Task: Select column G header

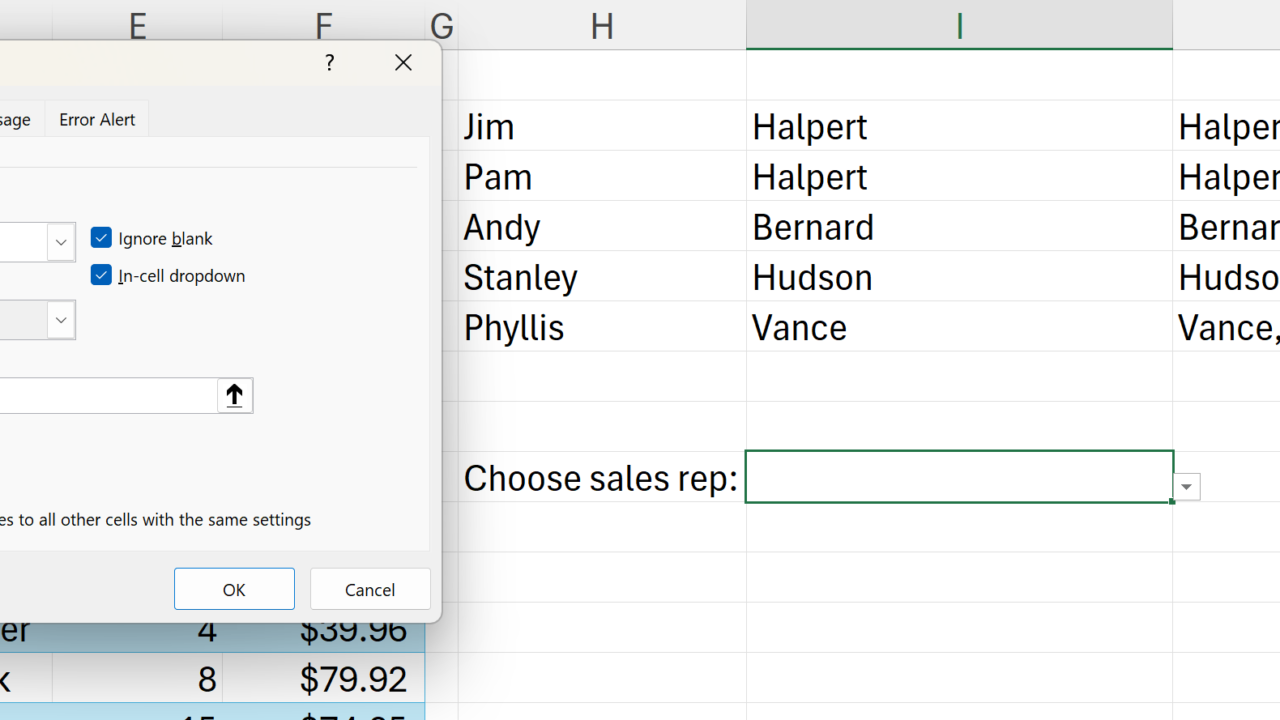Action: (x=442, y=25)
